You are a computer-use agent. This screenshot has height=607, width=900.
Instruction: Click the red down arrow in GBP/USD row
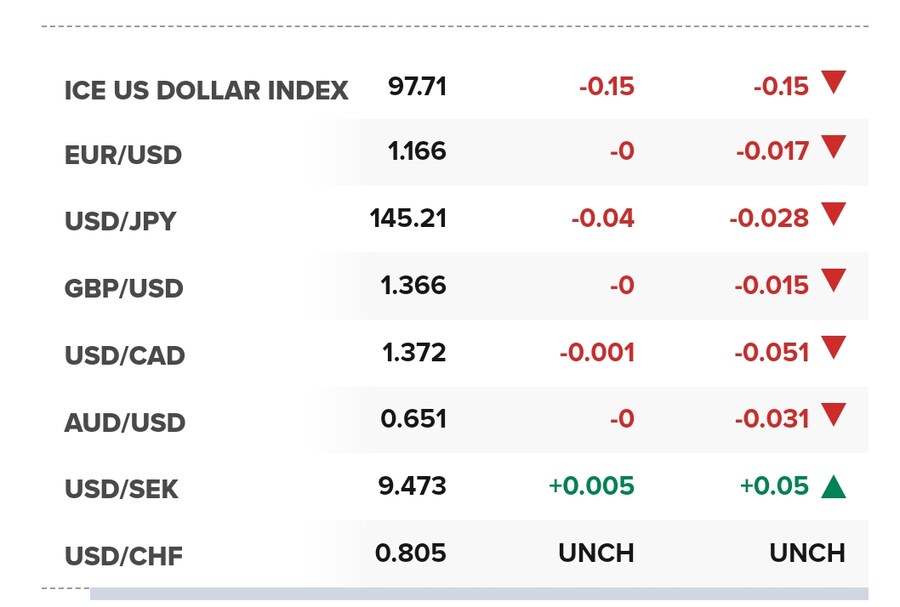click(x=833, y=281)
